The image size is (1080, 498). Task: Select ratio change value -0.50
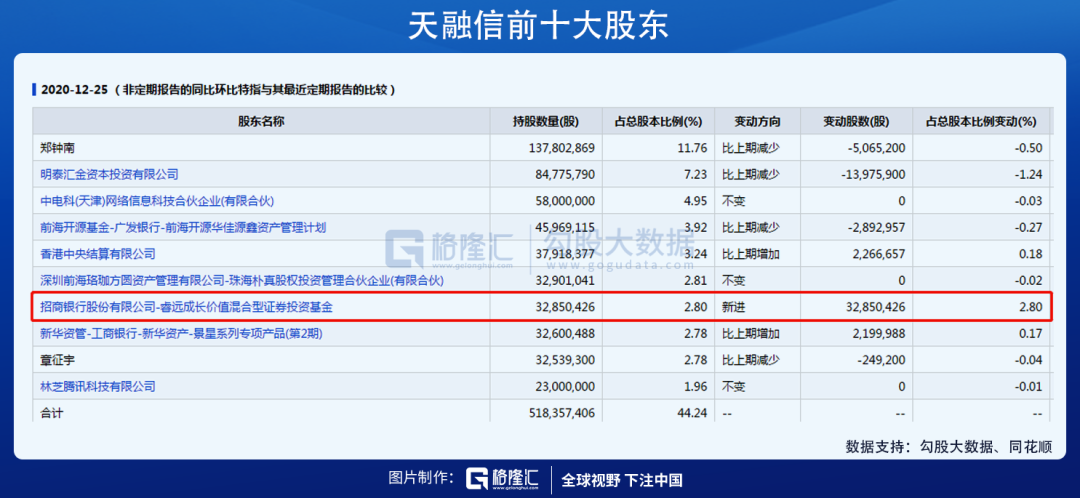click(x=1029, y=148)
